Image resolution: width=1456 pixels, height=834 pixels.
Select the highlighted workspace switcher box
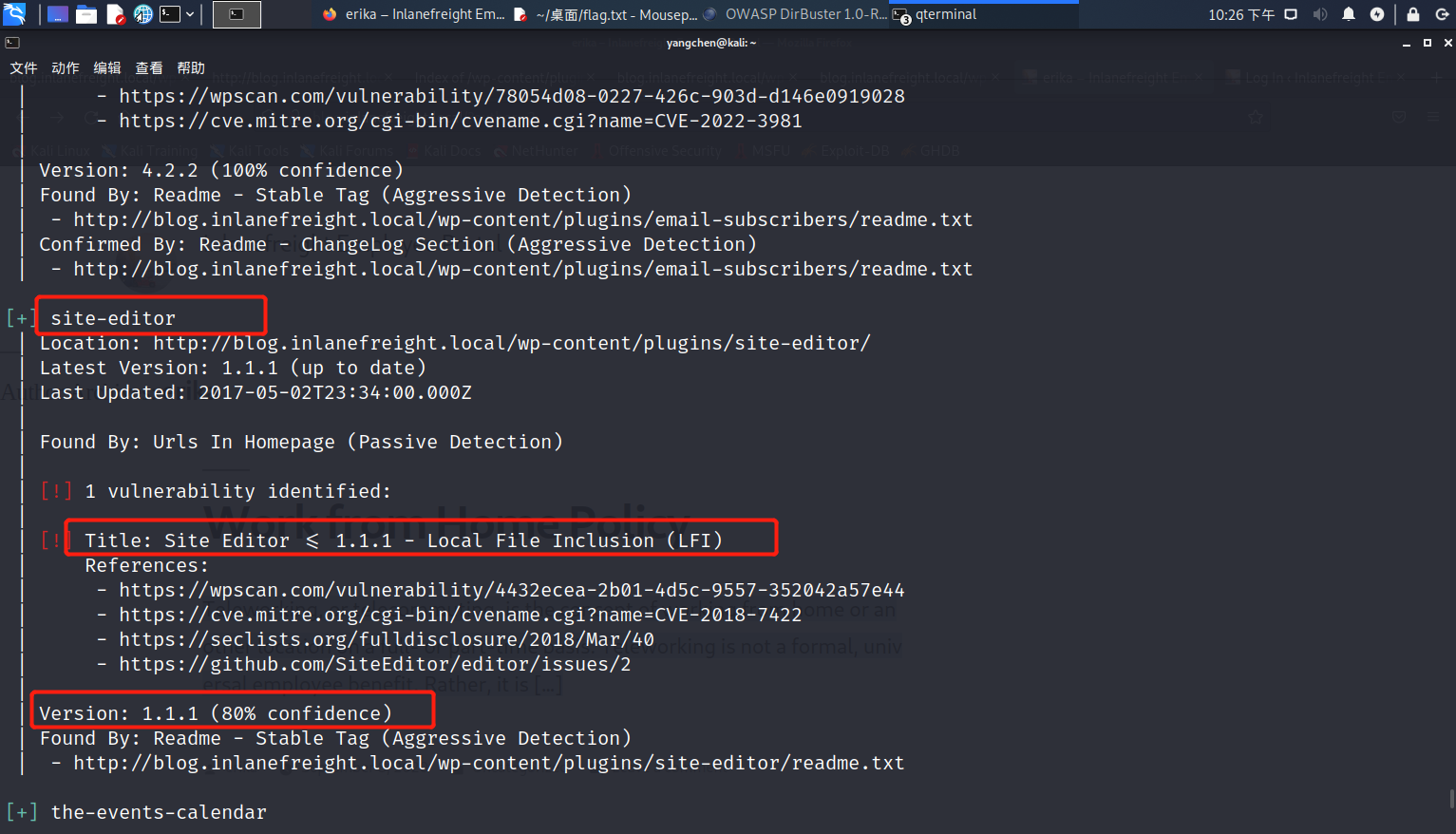pyautogui.click(x=236, y=14)
